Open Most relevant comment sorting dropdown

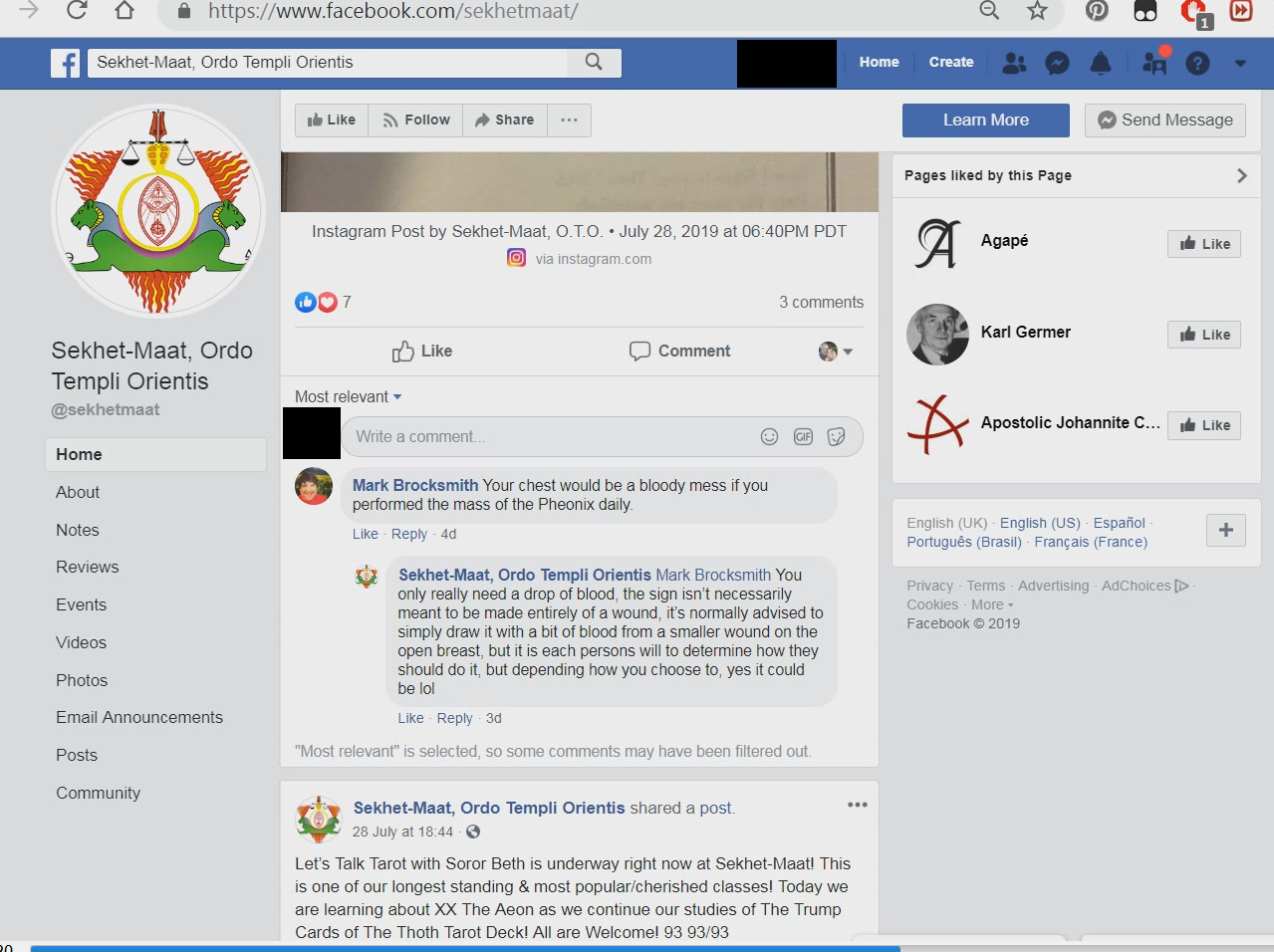click(x=349, y=396)
